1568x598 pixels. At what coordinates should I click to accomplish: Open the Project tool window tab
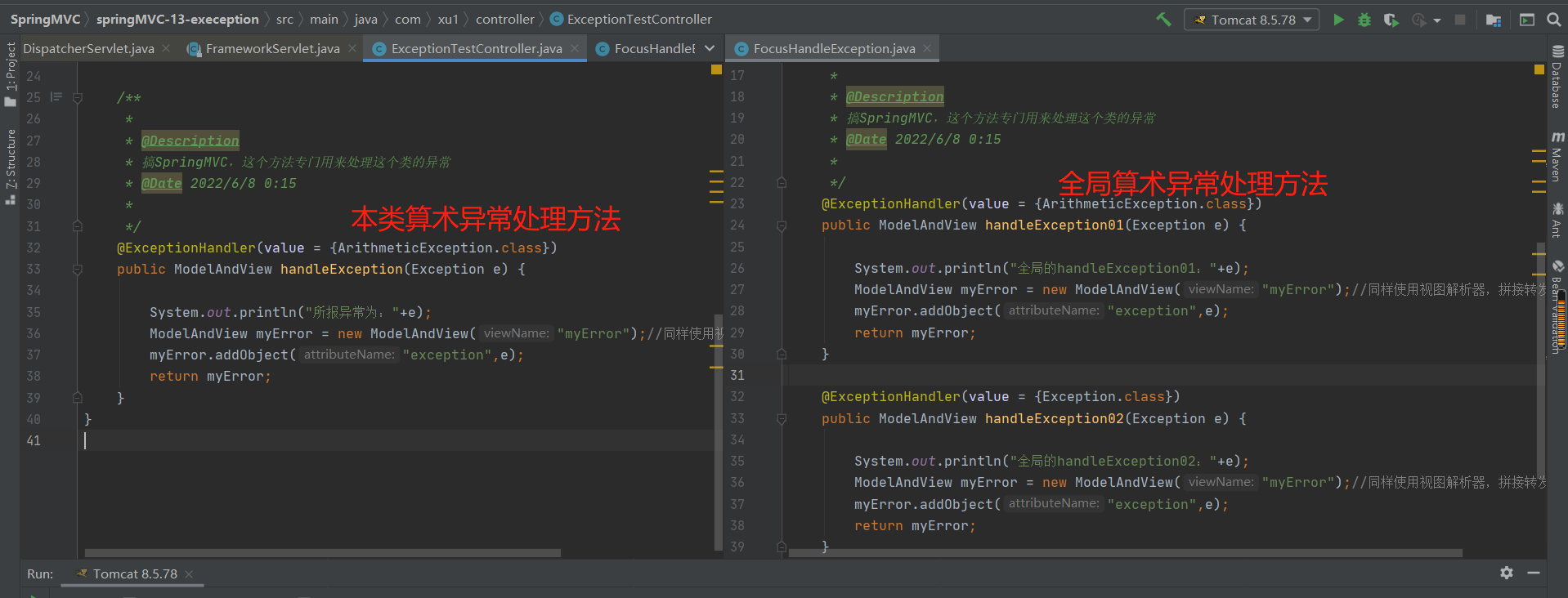(11, 74)
